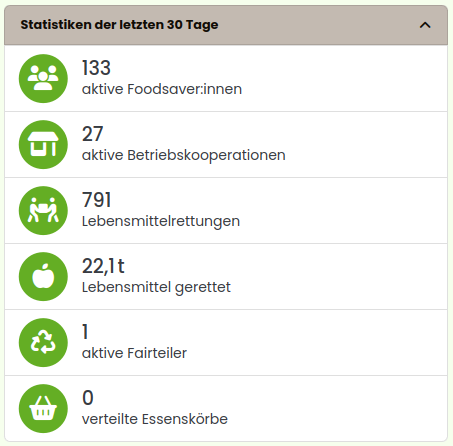Viewport: 453px width, 446px height.
Task: Click the active Foodsaver people group icon
Action: [43, 79]
